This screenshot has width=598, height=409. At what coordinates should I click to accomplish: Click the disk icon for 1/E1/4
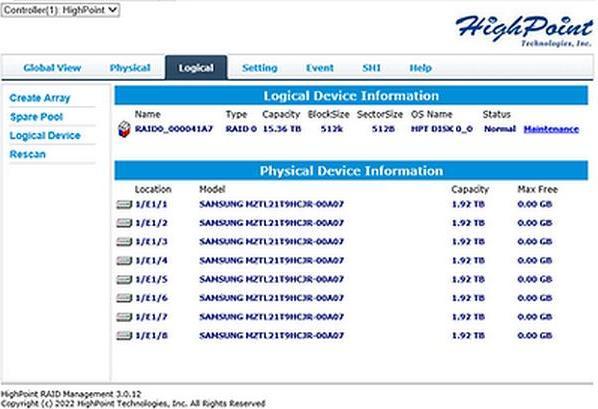(x=124, y=261)
